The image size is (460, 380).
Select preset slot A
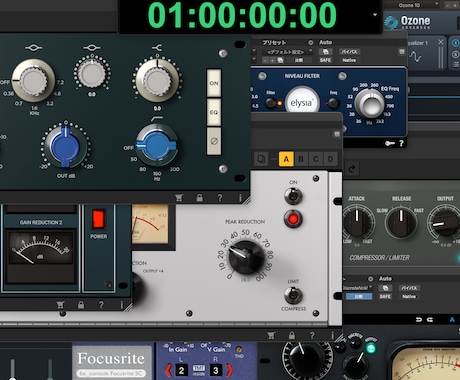286,159
